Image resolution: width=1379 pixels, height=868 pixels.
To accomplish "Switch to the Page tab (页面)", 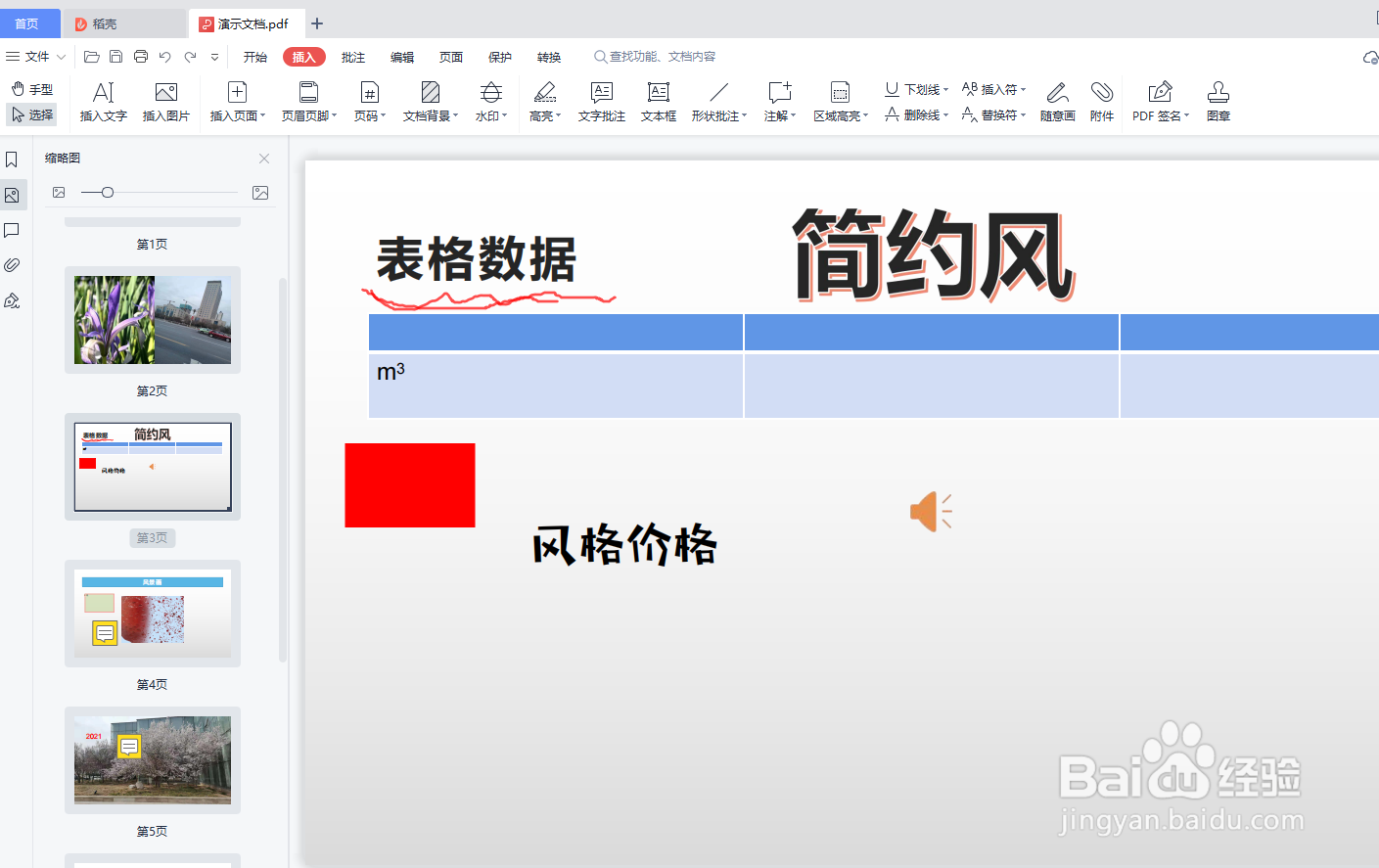I will tap(451, 57).
